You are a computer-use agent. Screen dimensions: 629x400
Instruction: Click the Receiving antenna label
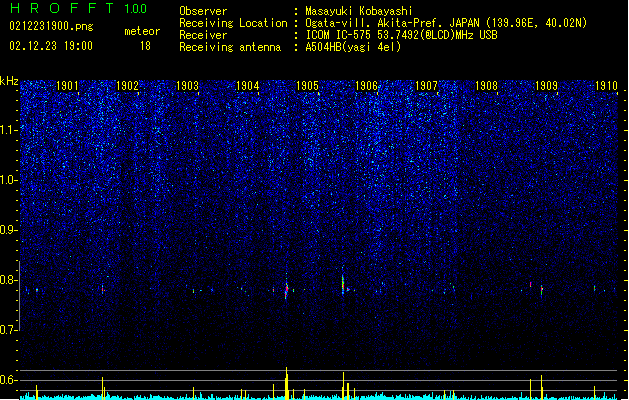230,47
